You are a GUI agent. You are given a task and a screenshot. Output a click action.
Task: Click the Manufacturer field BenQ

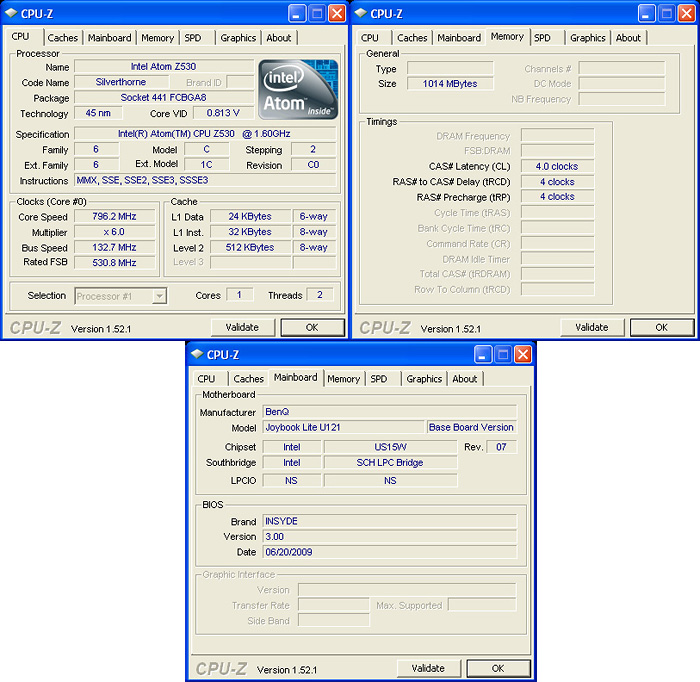point(390,412)
